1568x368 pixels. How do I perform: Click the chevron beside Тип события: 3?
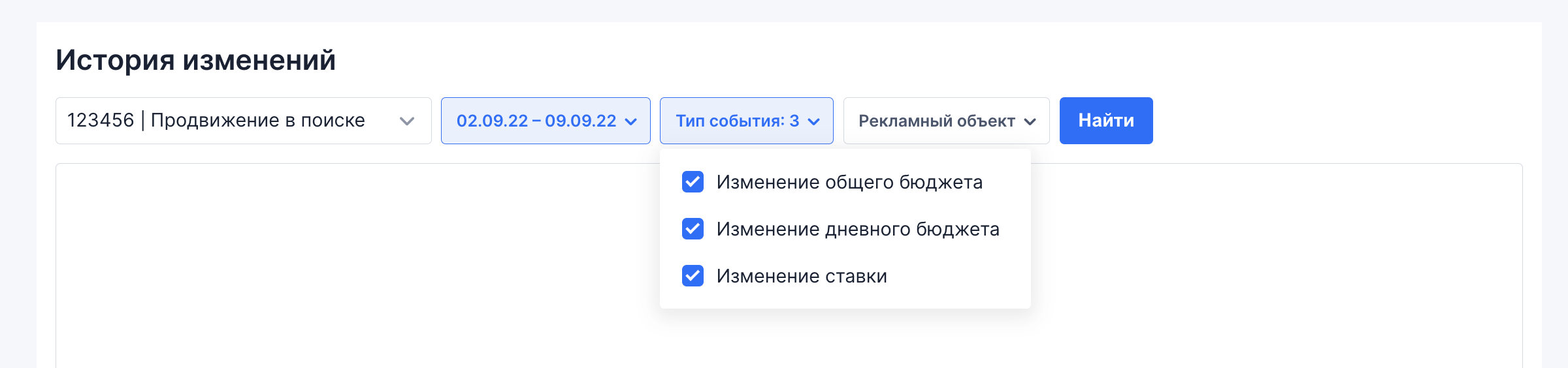pyautogui.click(x=813, y=121)
